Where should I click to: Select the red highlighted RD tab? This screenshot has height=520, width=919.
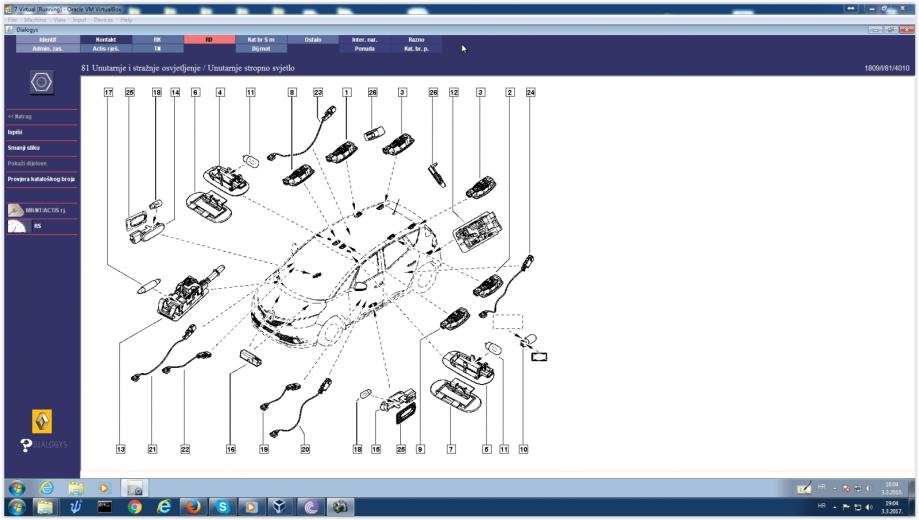coord(209,39)
